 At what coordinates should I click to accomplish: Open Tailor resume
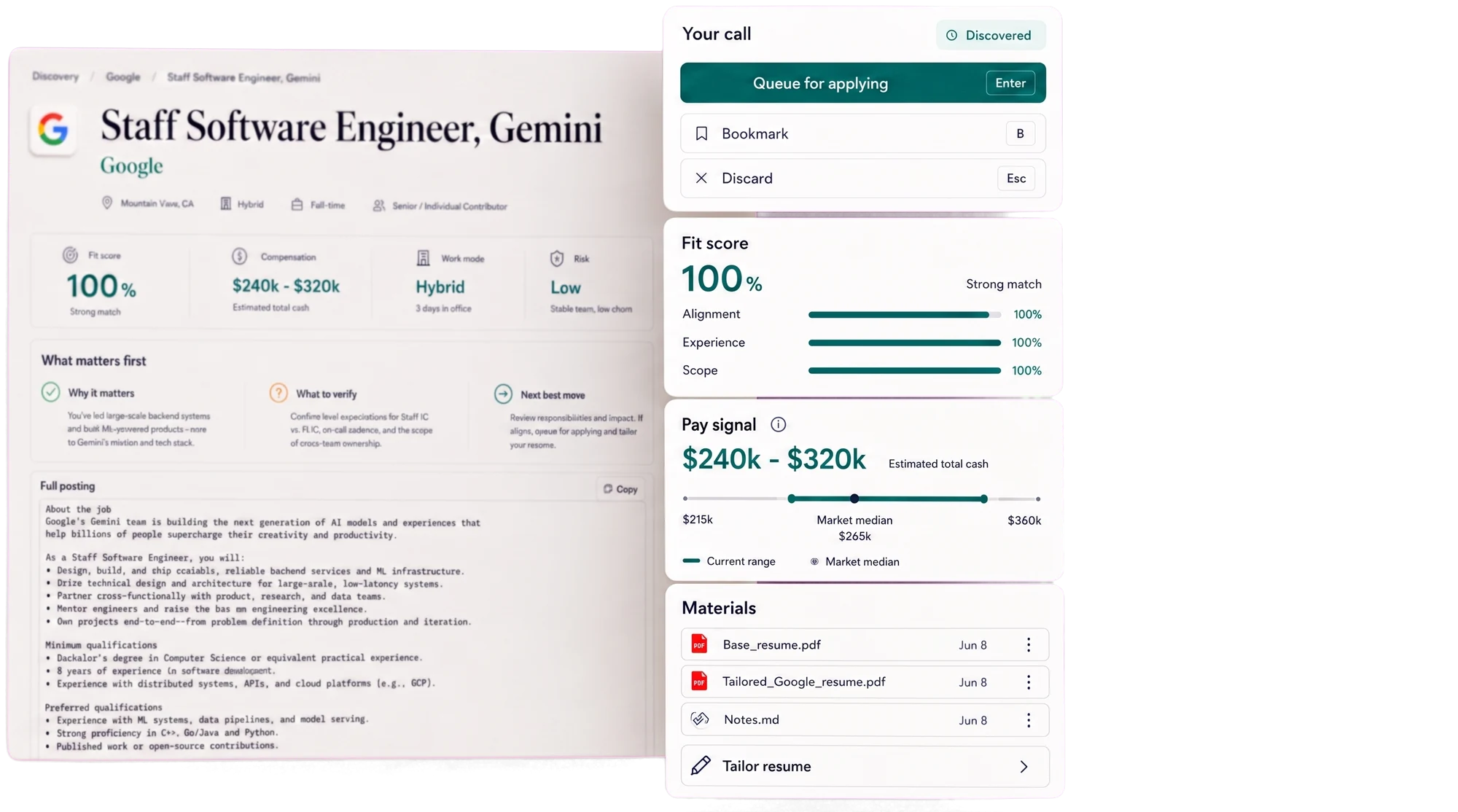pos(865,766)
